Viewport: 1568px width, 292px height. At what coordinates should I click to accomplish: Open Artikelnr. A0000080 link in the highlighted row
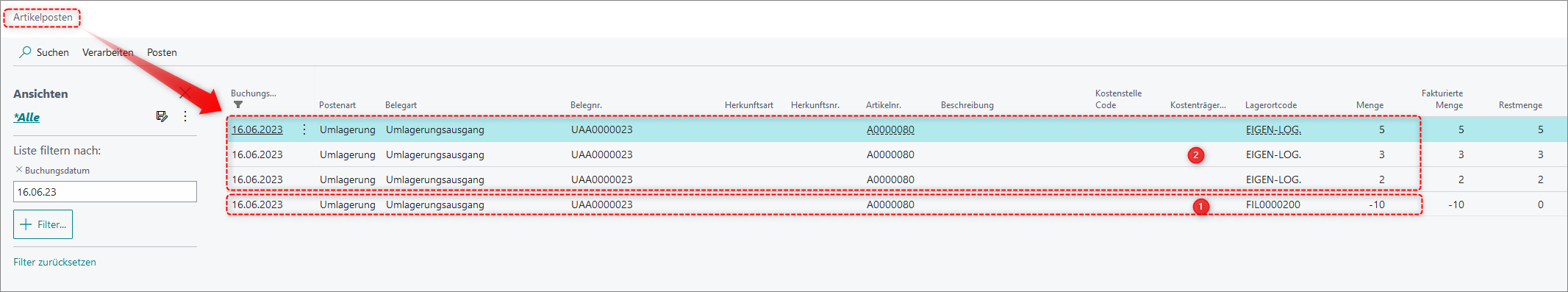890,129
